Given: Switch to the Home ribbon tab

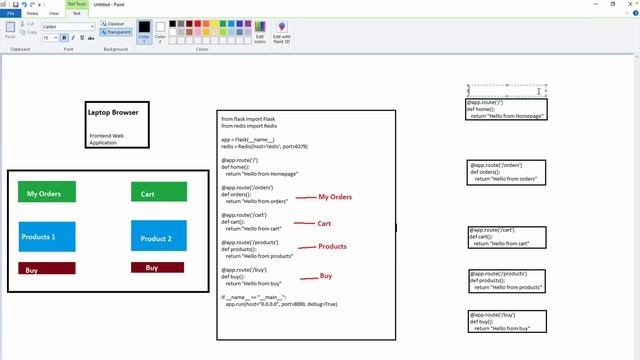Looking at the screenshot, I should pyautogui.click(x=32, y=13).
